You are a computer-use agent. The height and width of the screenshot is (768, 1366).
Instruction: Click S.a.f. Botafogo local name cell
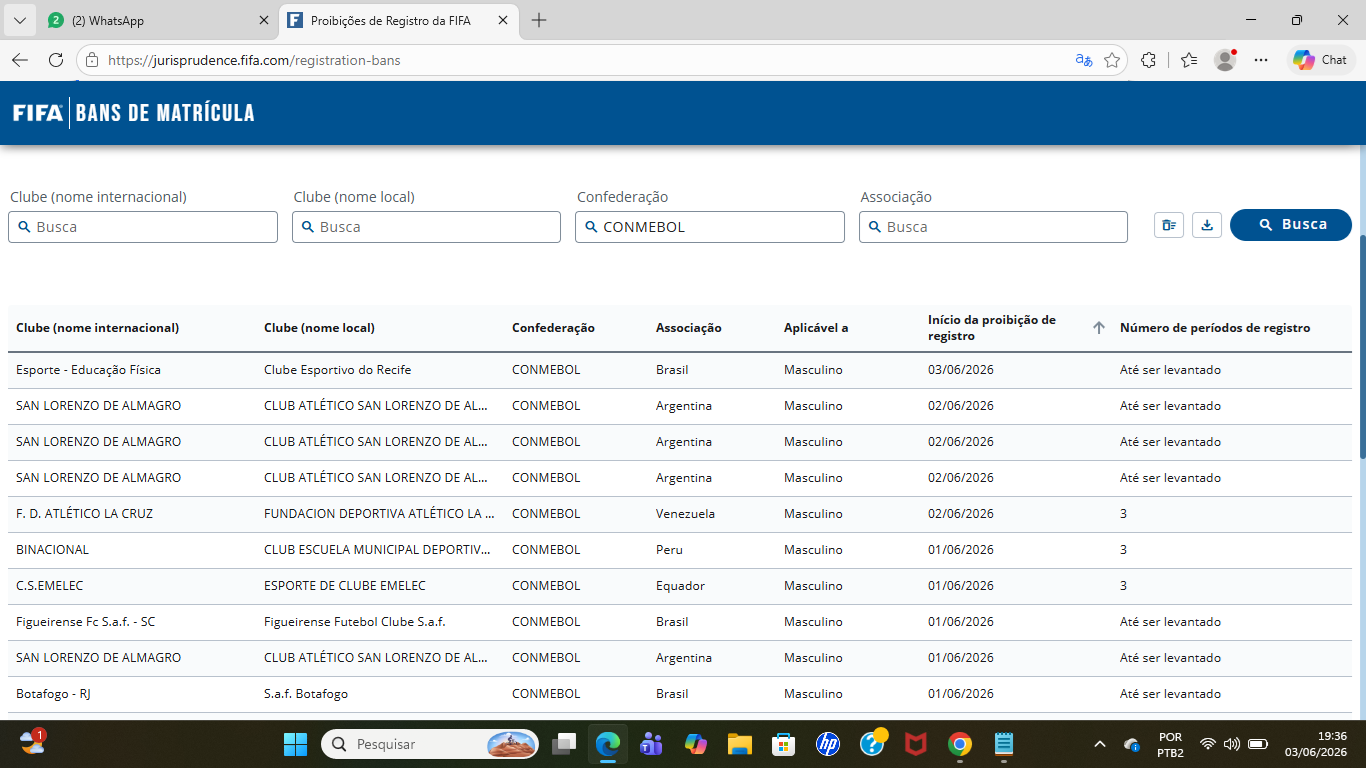306,694
